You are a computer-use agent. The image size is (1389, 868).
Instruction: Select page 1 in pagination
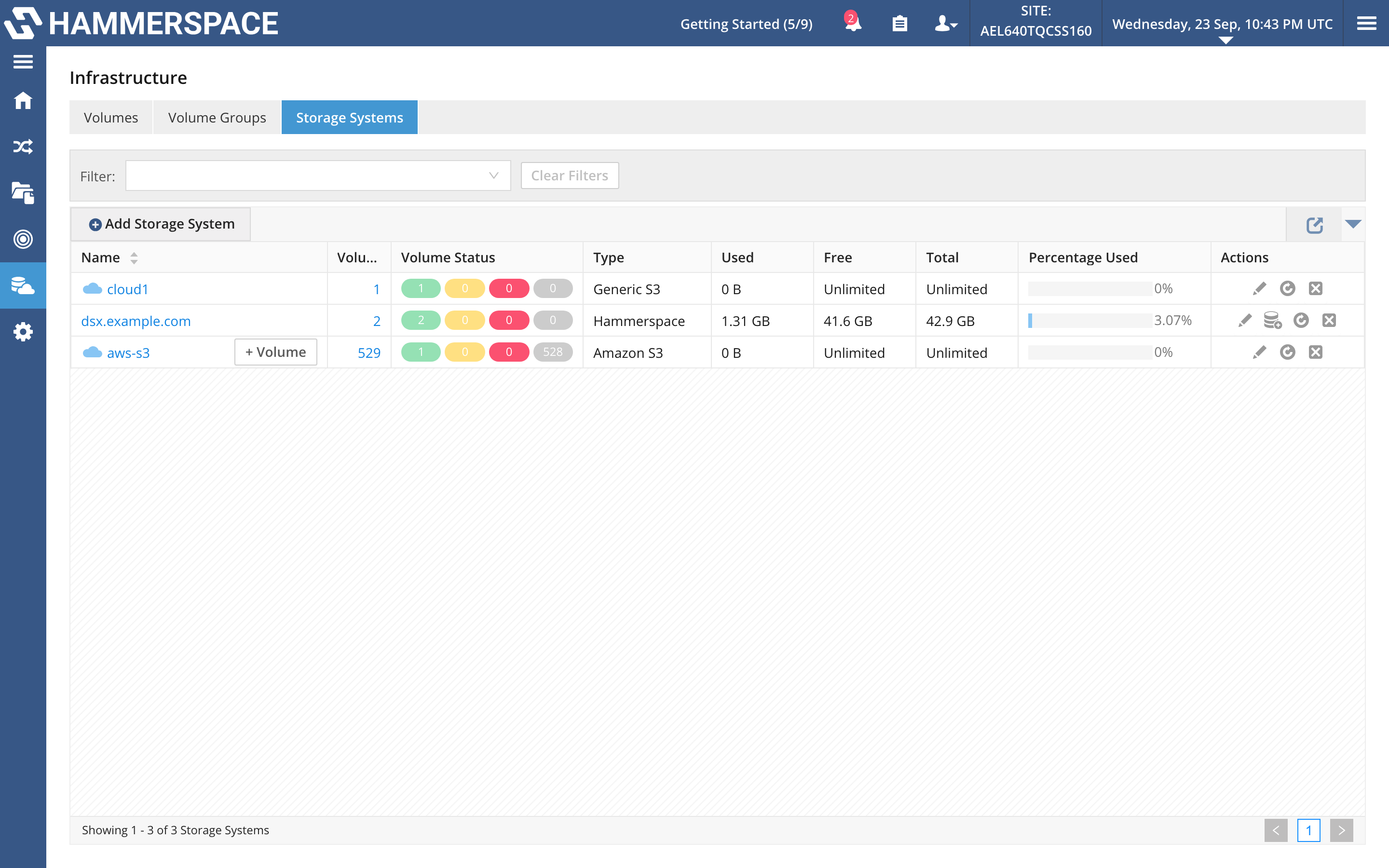click(1308, 830)
